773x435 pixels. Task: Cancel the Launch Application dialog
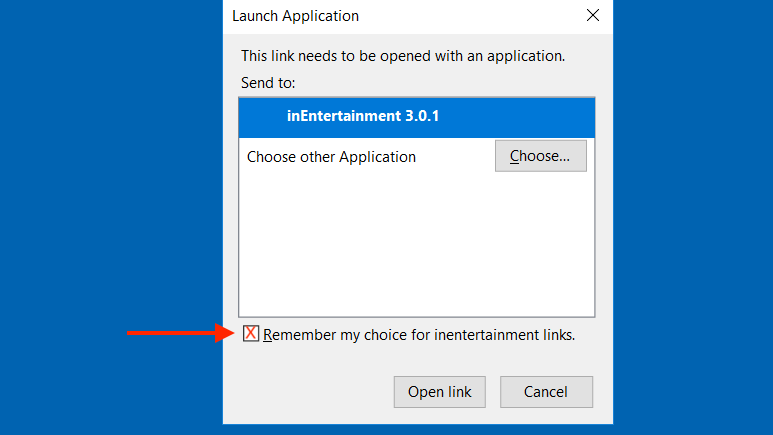546,392
